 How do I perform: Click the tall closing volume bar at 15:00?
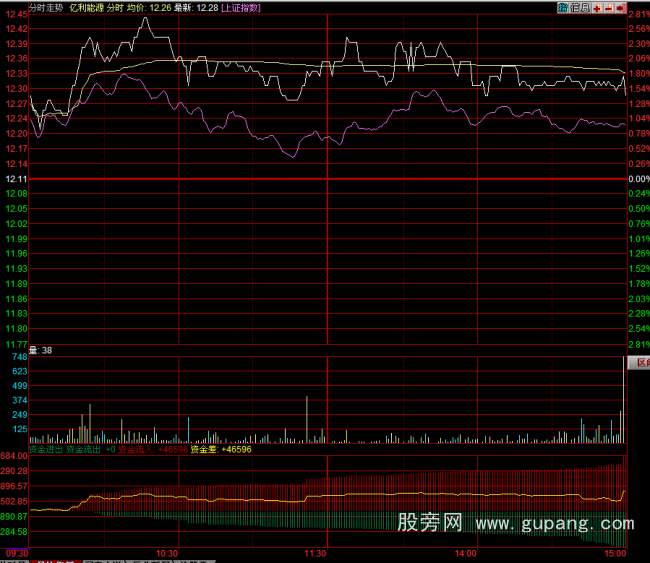point(623,399)
